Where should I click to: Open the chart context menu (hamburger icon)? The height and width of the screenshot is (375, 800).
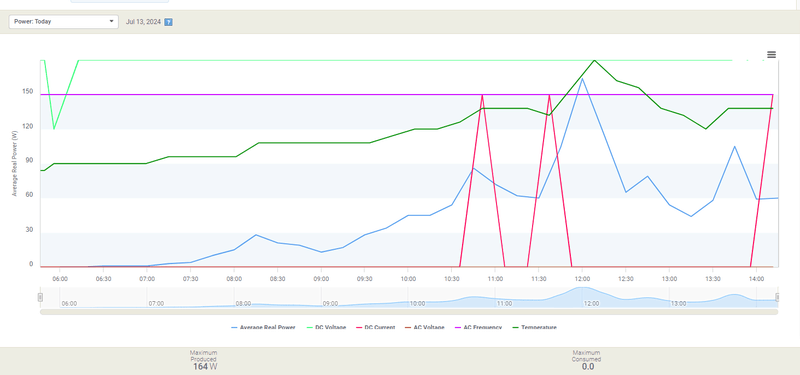coord(771,55)
